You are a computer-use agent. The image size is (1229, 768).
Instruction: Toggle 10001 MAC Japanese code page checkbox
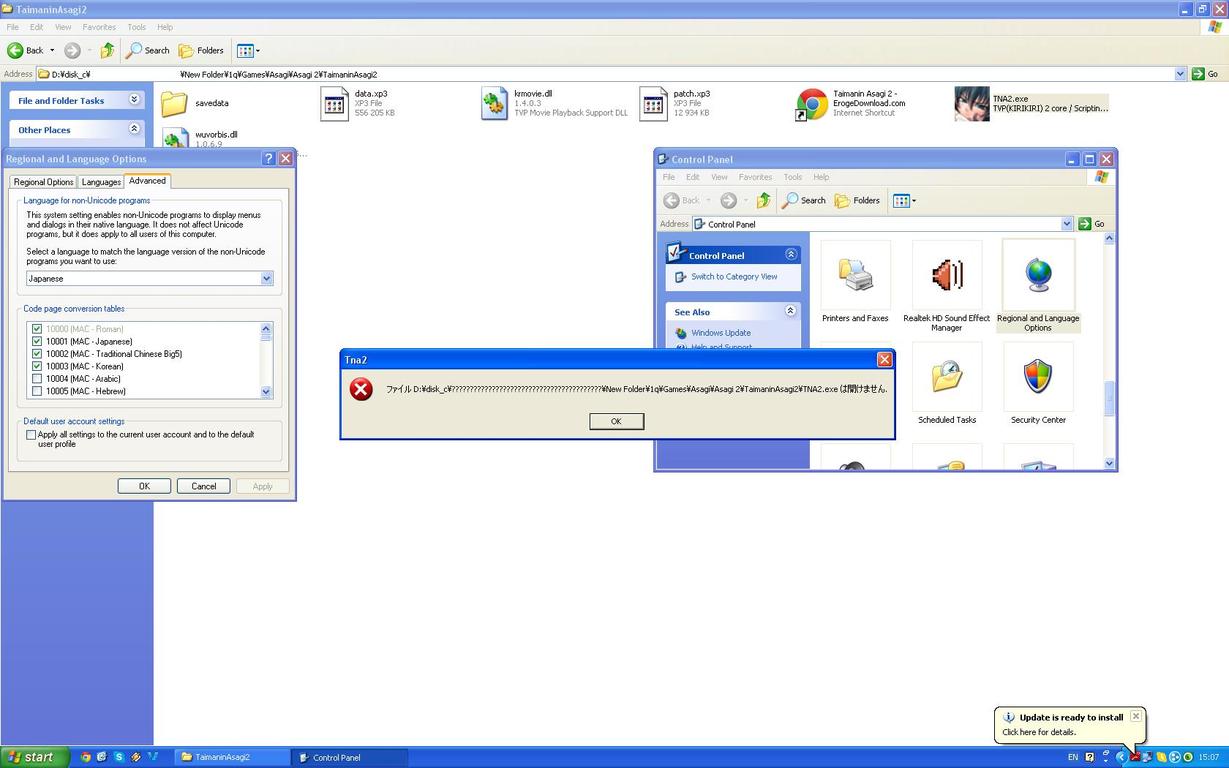(x=37, y=341)
